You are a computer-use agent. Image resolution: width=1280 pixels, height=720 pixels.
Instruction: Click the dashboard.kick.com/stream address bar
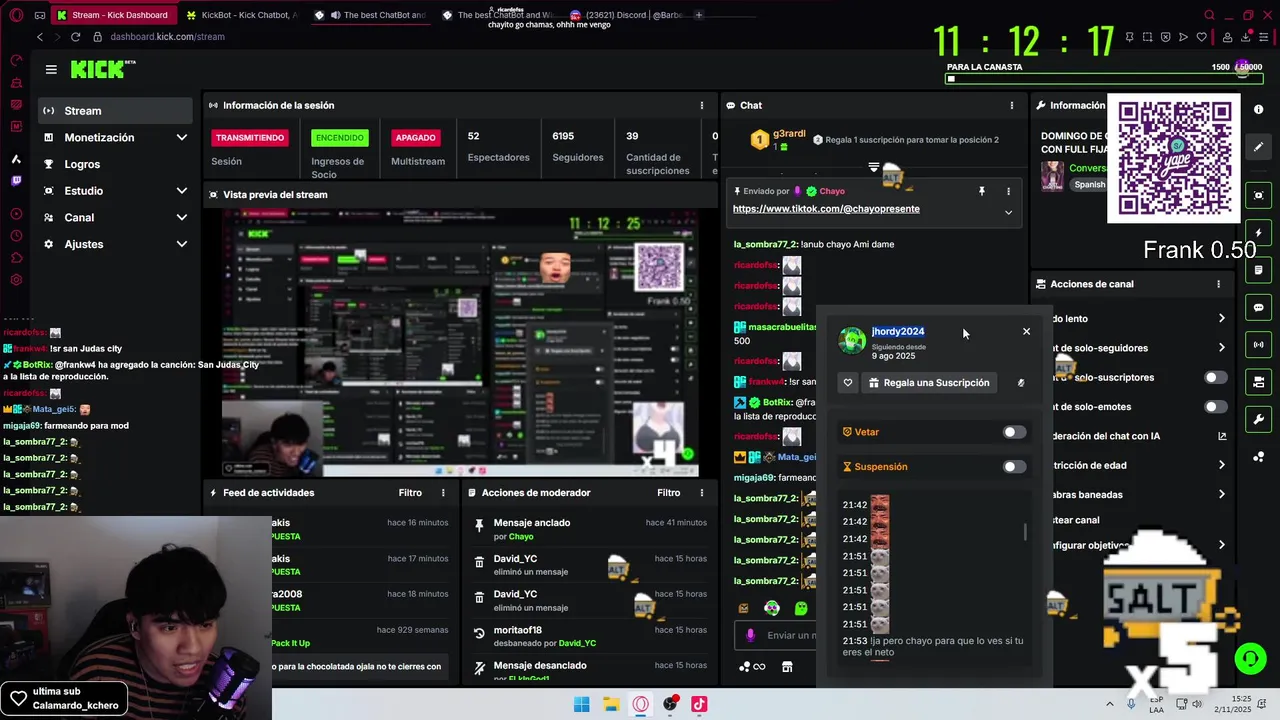tap(167, 37)
